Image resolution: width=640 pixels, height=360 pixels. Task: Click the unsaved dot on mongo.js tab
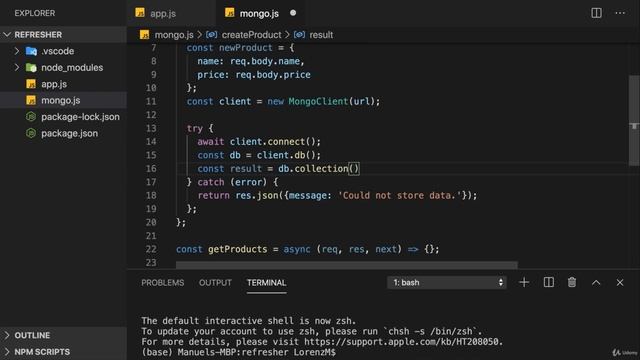(x=293, y=13)
